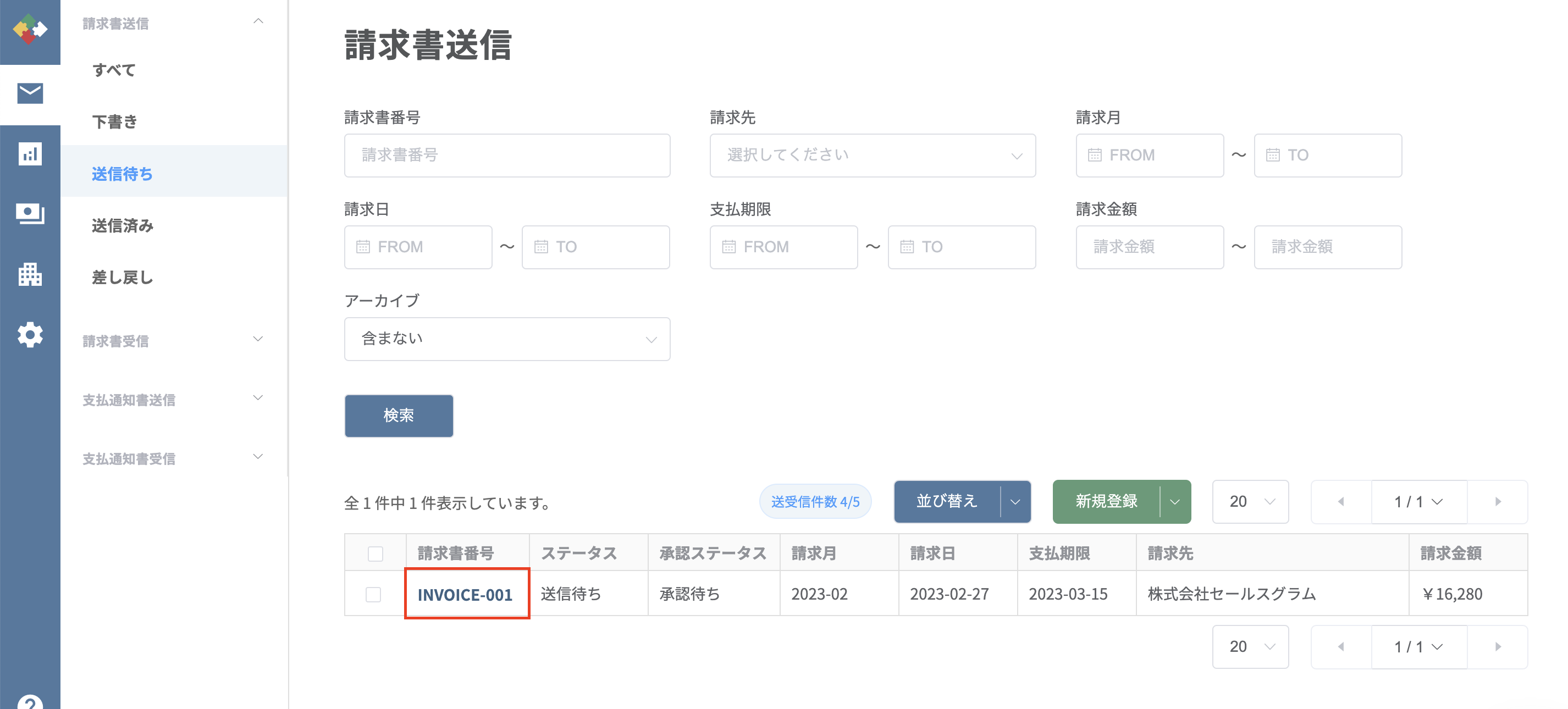The image size is (1568, 709).
Task: Open the 支払期限 FROM date field
Action: click(x=783, y=247)
